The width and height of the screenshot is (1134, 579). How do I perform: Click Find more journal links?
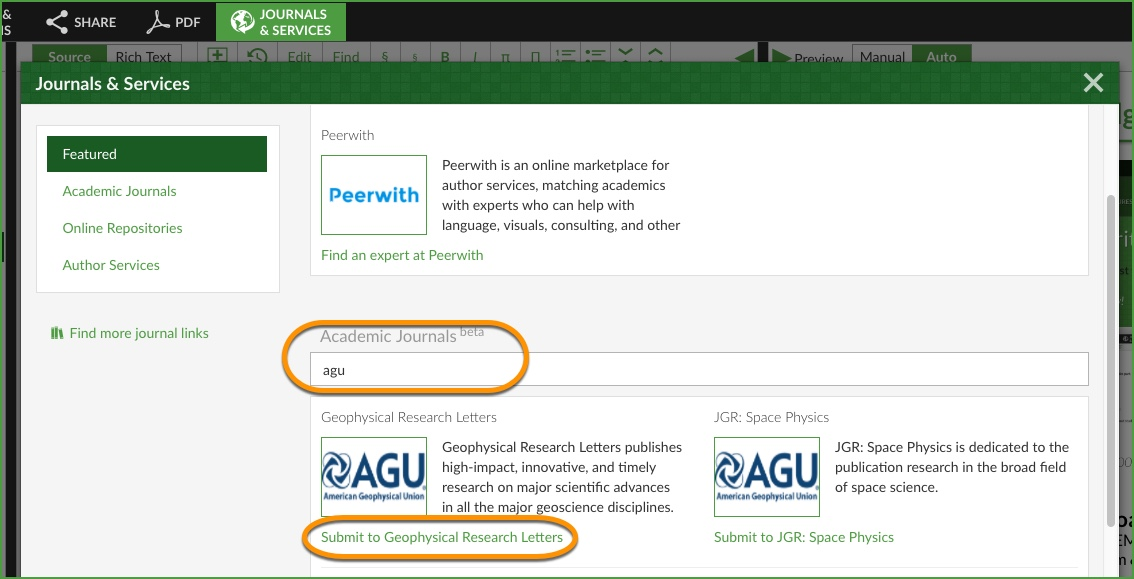(129, 333)
